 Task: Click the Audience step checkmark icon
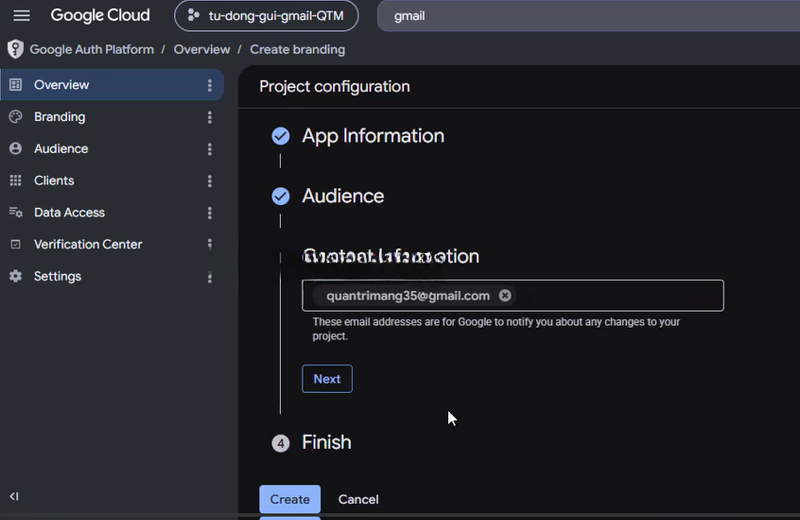pyautogui.click(x=281, y=196)
